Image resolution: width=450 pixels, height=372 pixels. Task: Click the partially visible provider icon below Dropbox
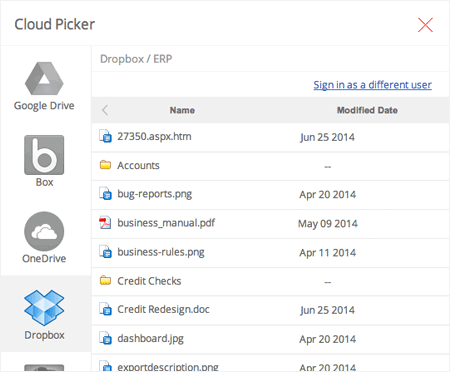(44, 368)
